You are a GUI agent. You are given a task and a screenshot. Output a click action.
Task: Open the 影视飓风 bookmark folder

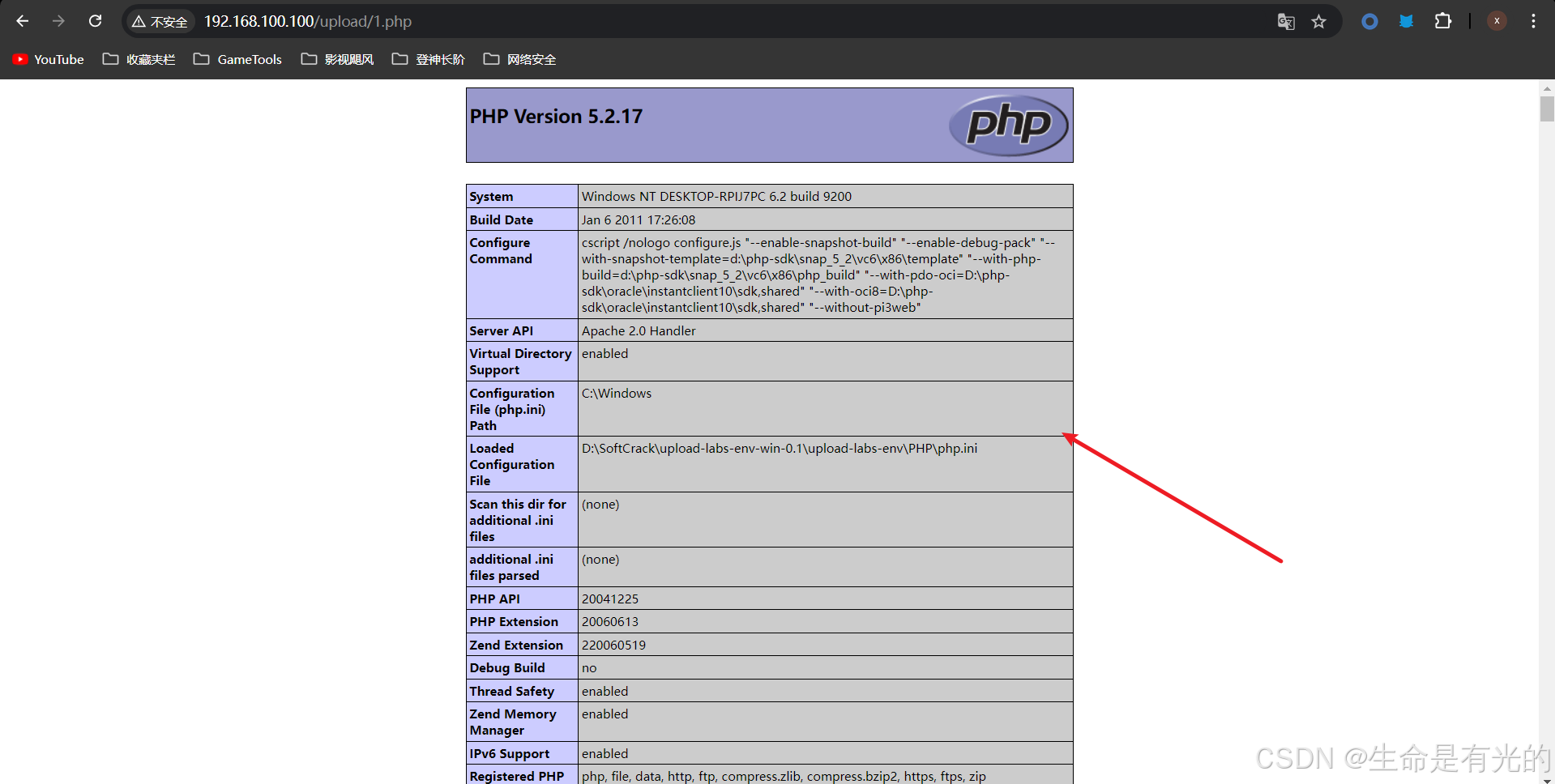pos(337,59)
